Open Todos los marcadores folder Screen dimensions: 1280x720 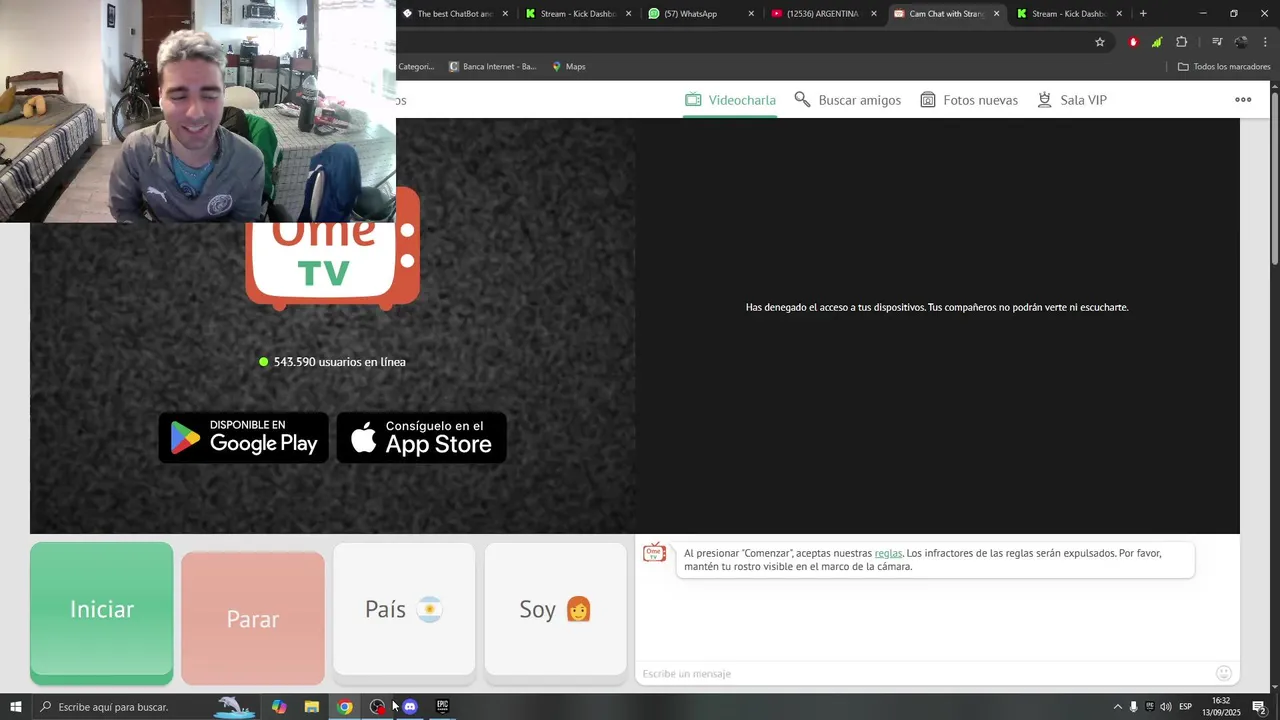click(x=1224, y=67)
